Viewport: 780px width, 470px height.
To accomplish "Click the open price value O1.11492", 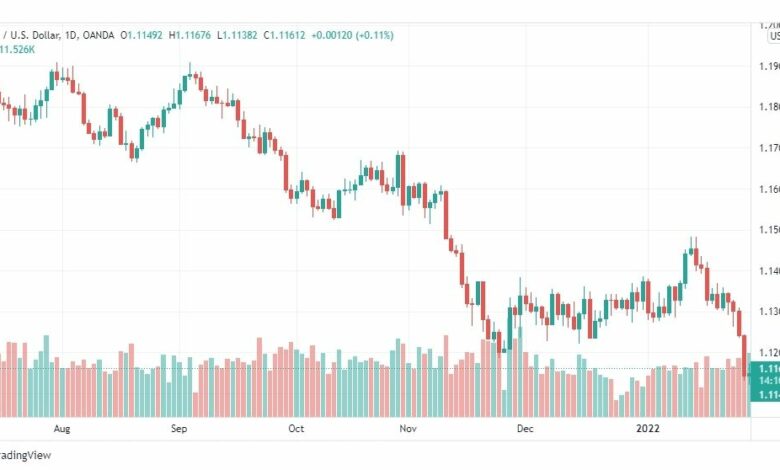I will [141, 35].
